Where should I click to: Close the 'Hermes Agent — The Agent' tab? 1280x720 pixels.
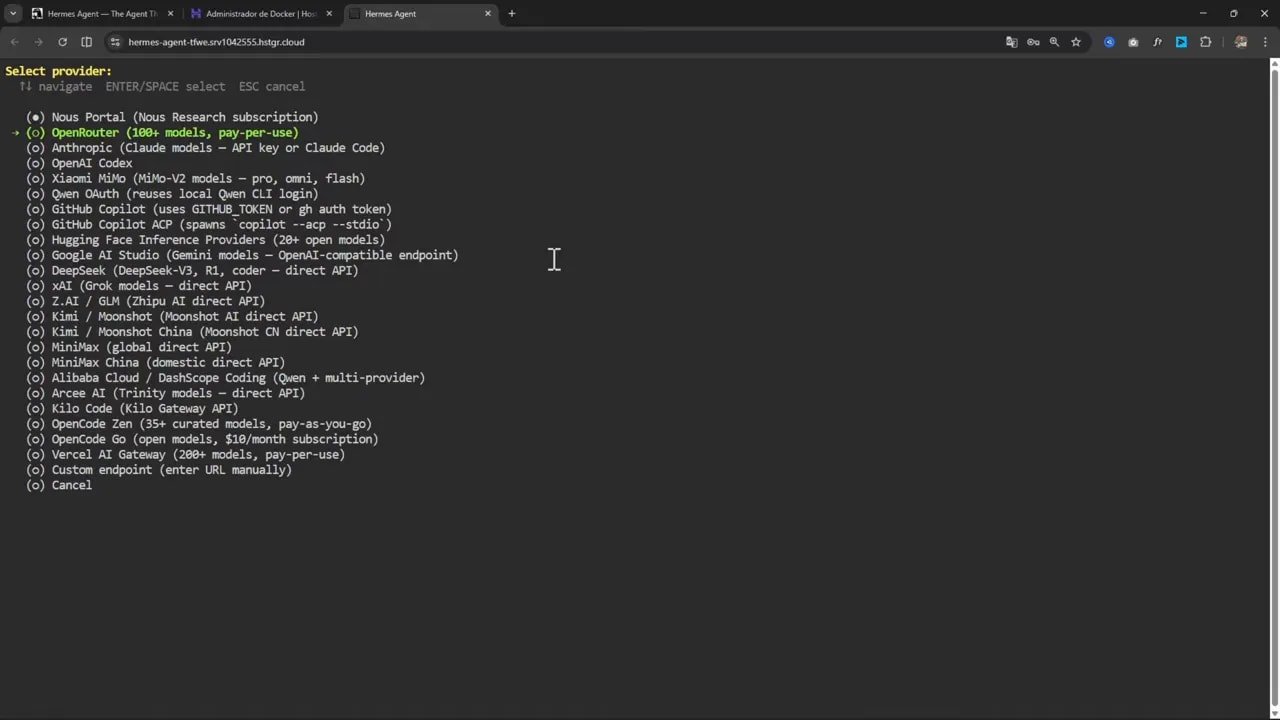tap(170, 14)
